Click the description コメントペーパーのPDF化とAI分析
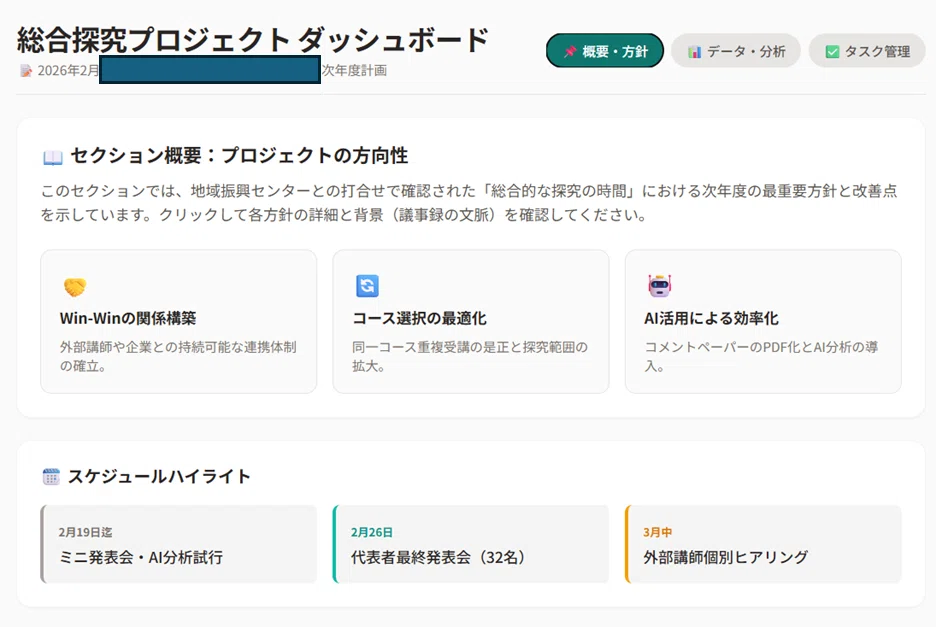The height and width of the screenshot is (627, 936). point(762,356)
